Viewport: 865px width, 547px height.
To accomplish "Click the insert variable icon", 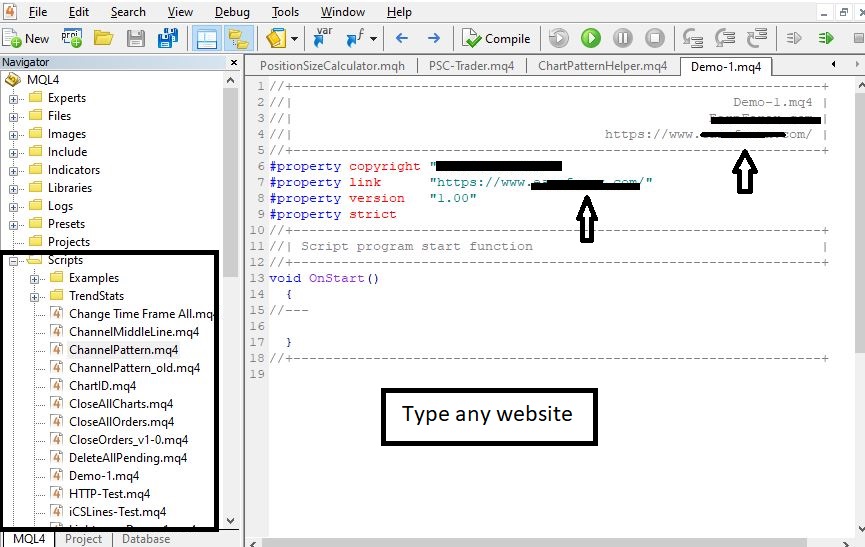I will (323, 38).
